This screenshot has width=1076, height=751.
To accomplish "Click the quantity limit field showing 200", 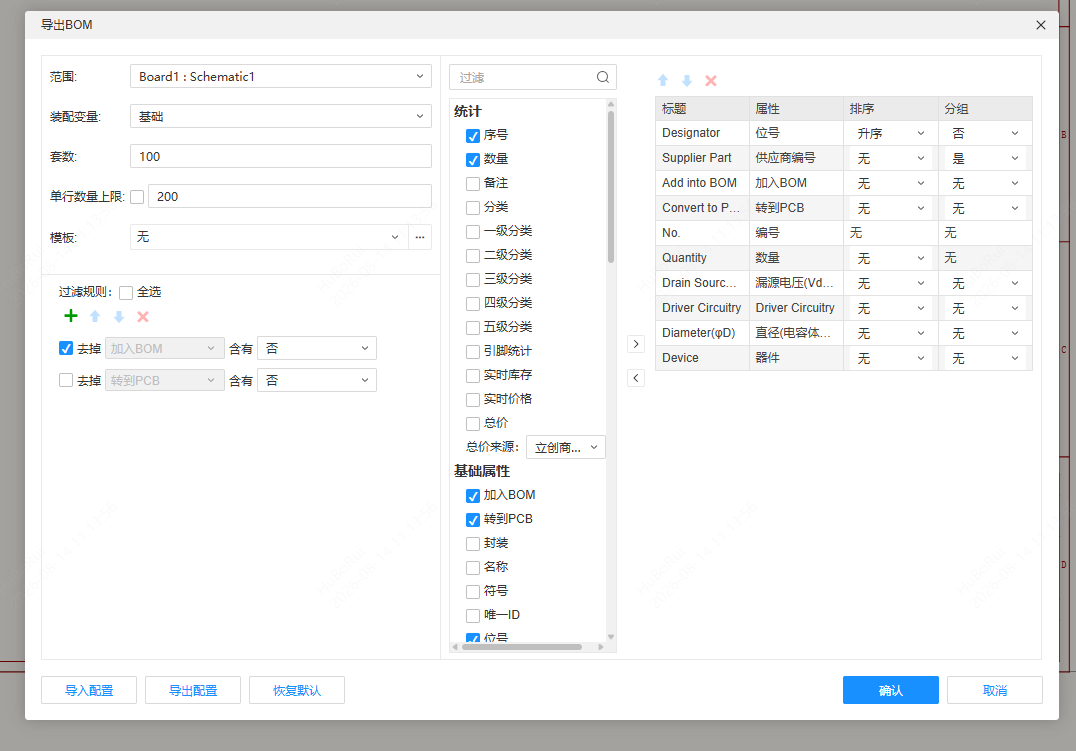I will [x=290, y=196].
